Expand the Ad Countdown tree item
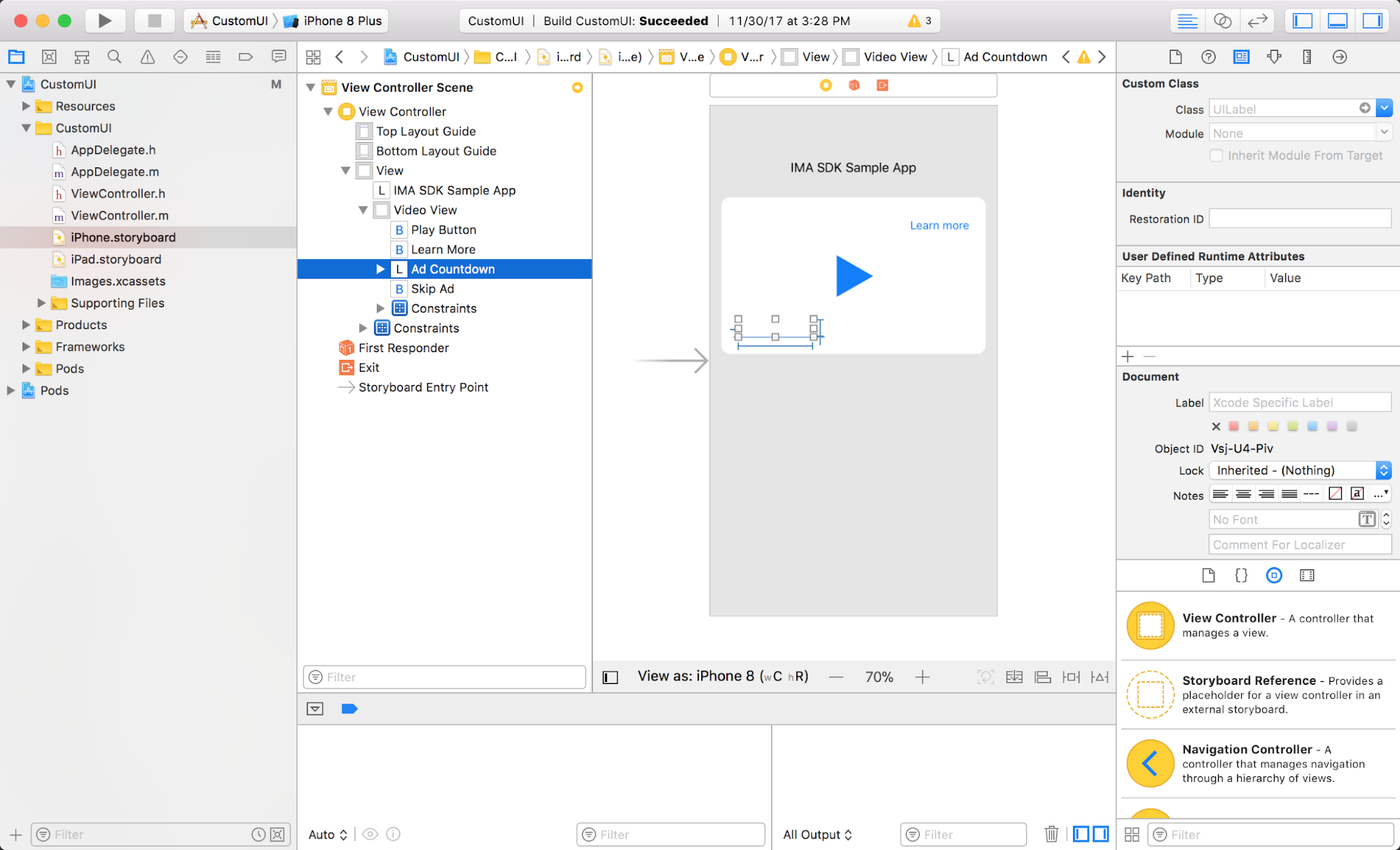This screenshot has width=1400, height=850. [380, 269]
